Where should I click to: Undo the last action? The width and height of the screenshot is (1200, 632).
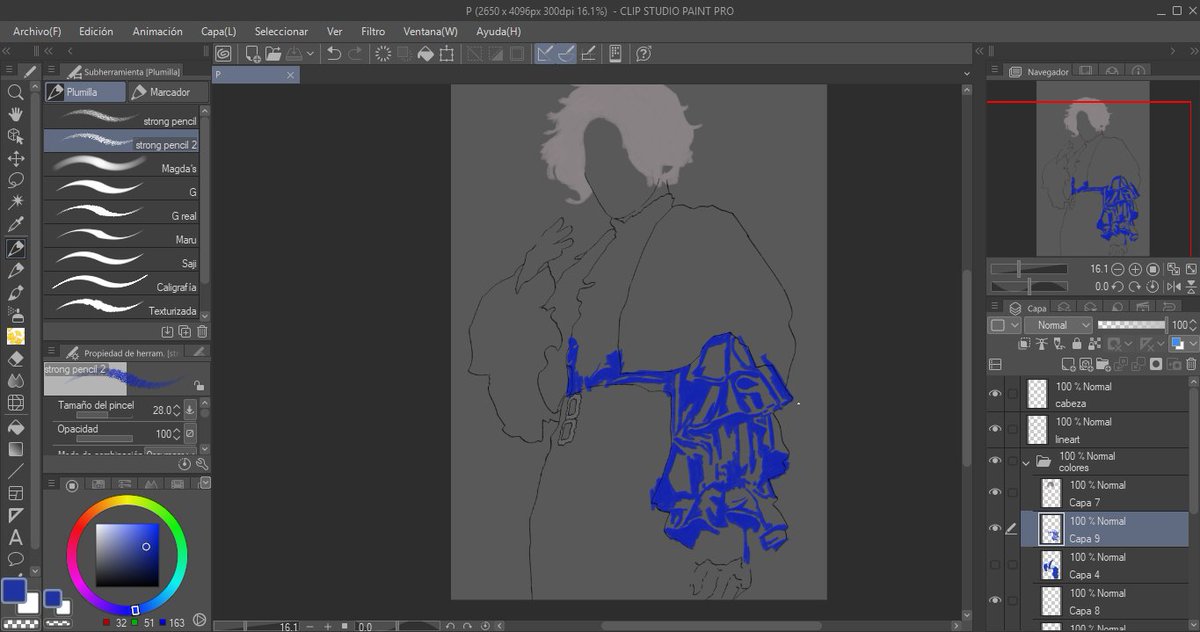pyautogui.click(x=334, y=53)
